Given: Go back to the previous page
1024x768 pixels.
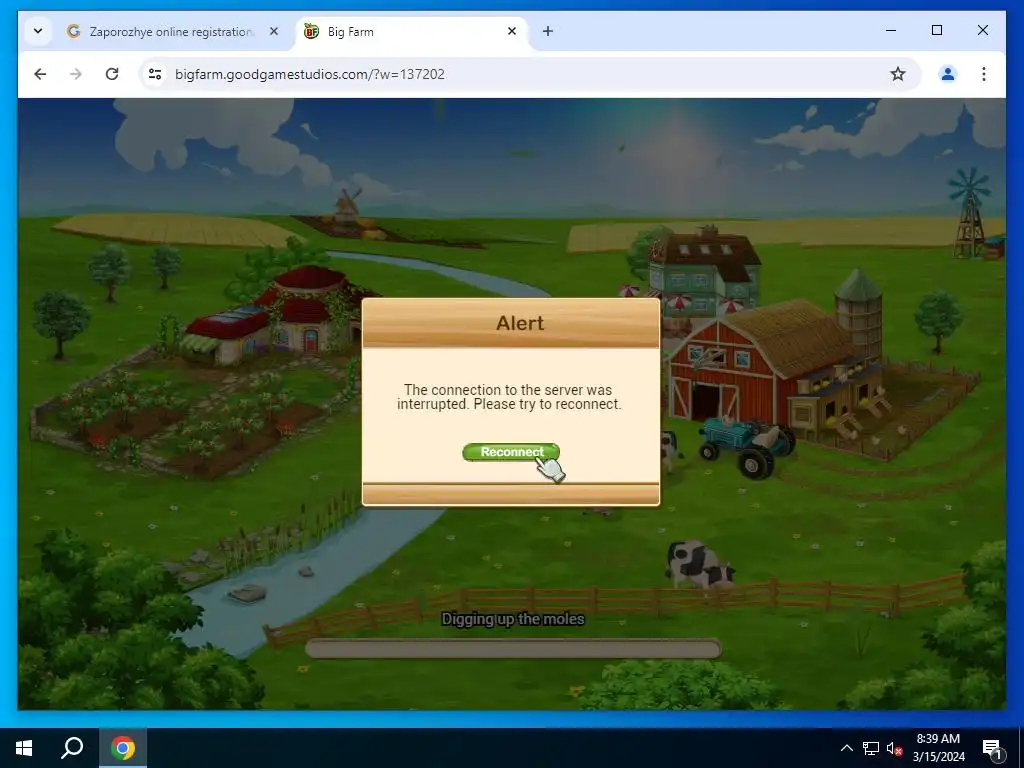Looking at the screenshot, I should (x=40, y=74).
